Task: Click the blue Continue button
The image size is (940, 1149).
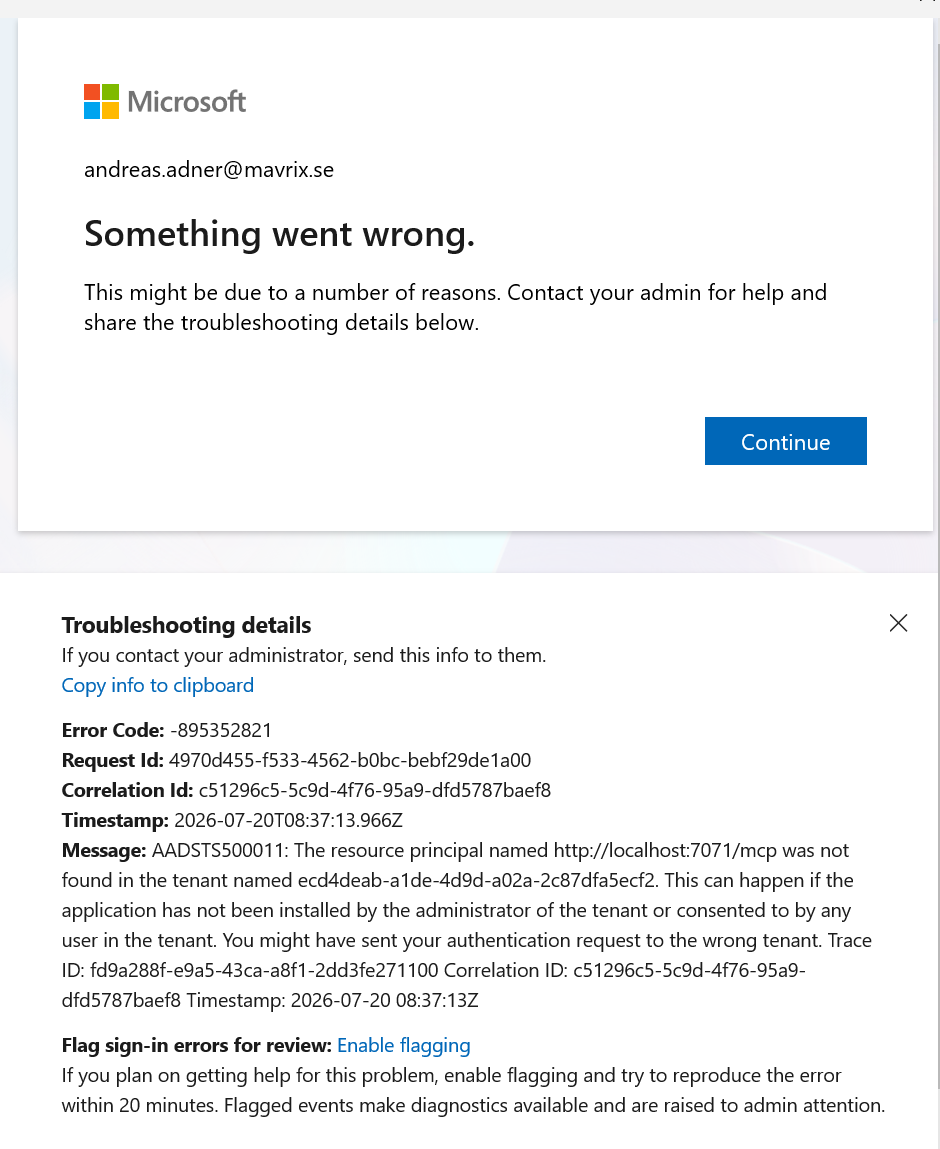Action: click(785, 441)
